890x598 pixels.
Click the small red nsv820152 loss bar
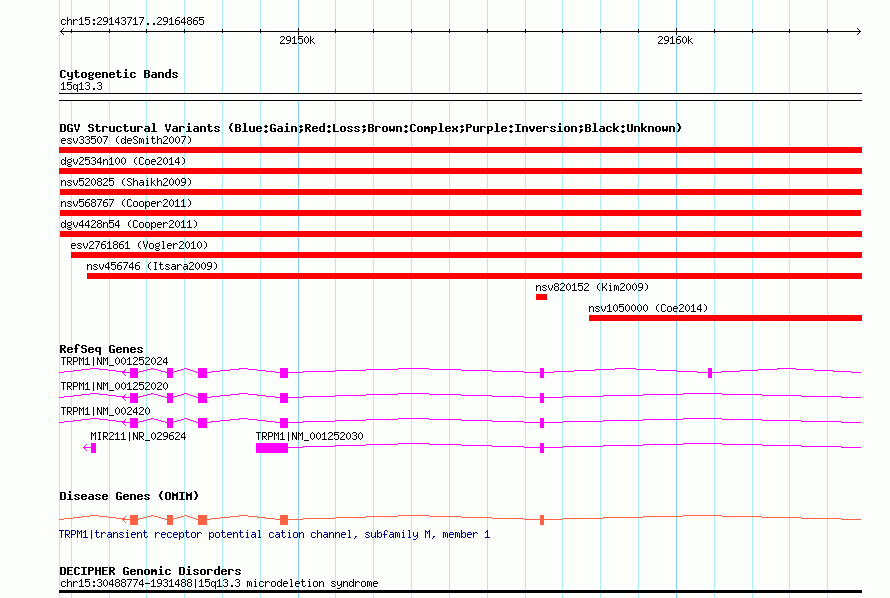click(541, 297)
